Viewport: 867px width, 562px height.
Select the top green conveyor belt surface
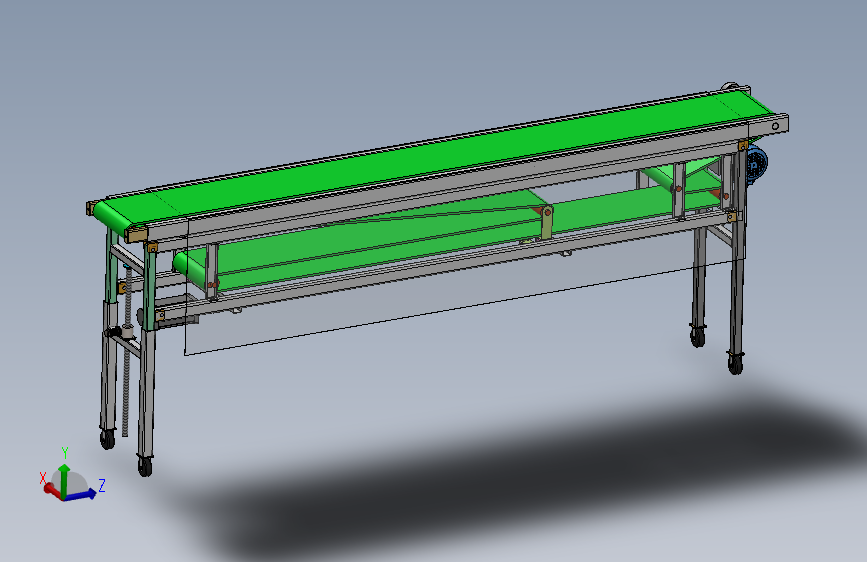437,160
